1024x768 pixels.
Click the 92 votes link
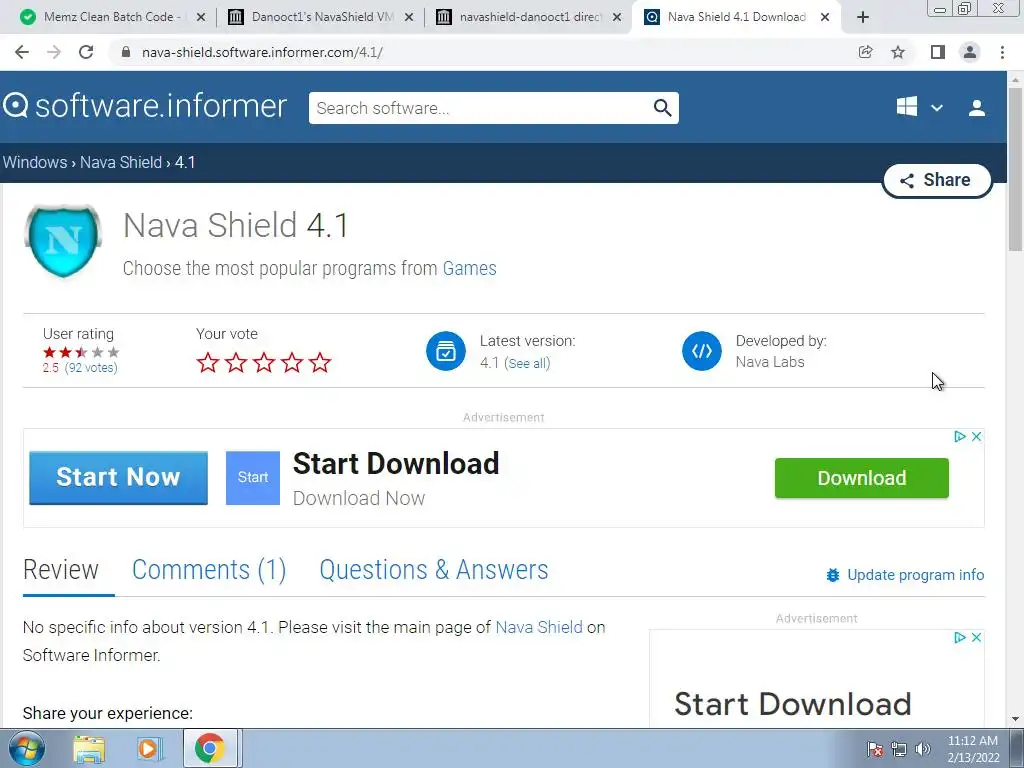(x=91, y=368)
